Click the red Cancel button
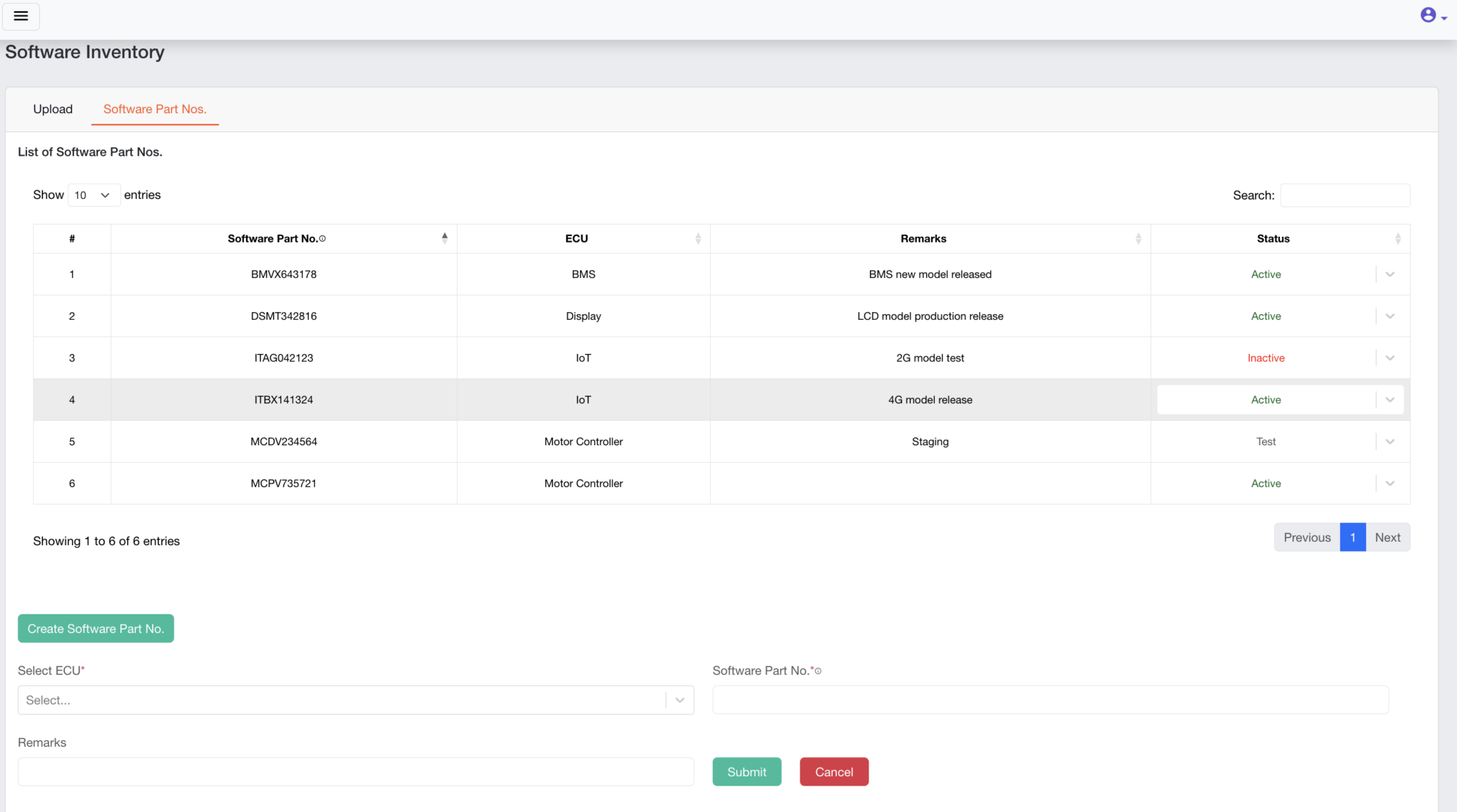 834,772
